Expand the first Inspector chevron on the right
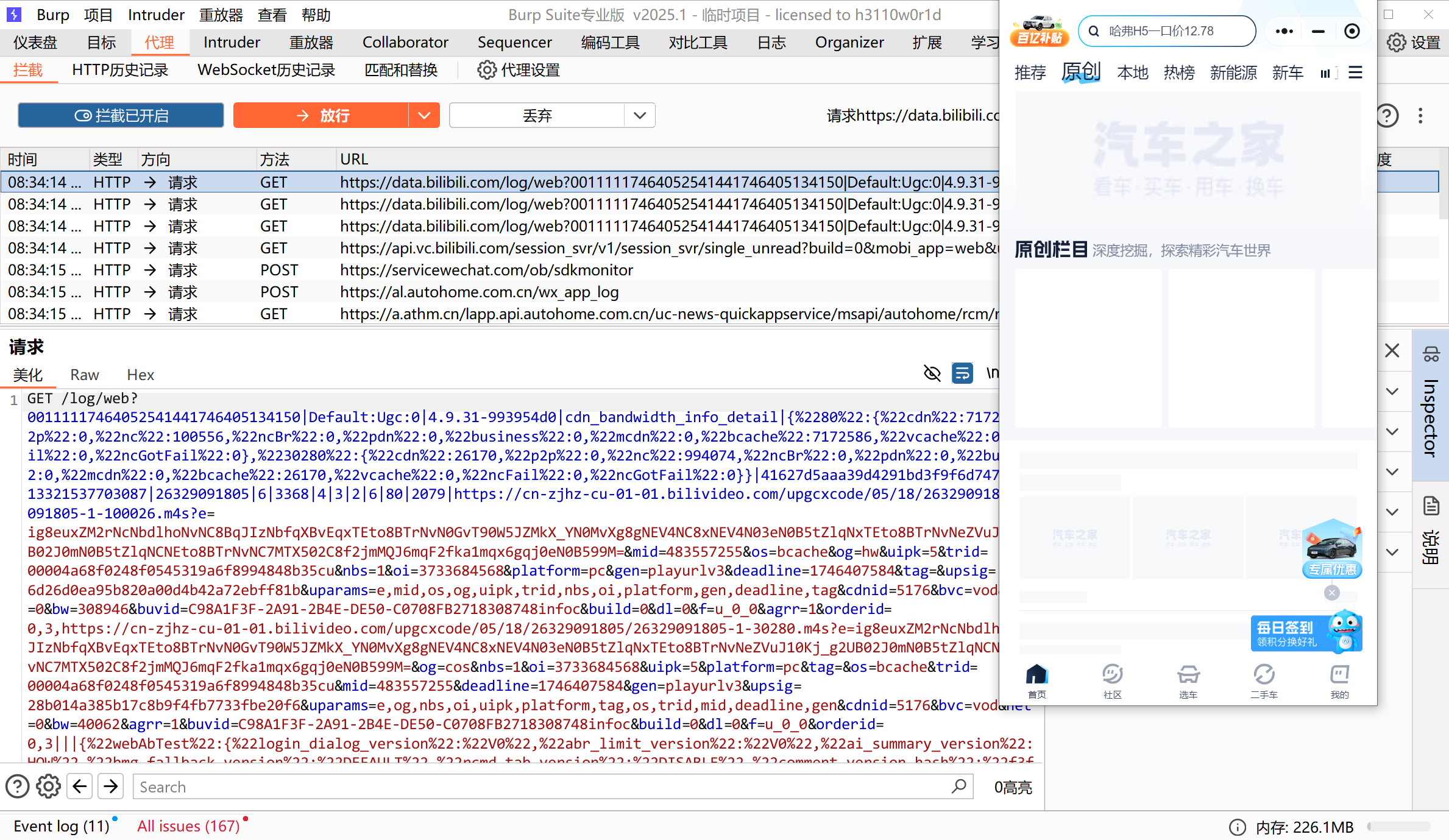Screen dimensions: 1449x840 [x=1392, y=391]
